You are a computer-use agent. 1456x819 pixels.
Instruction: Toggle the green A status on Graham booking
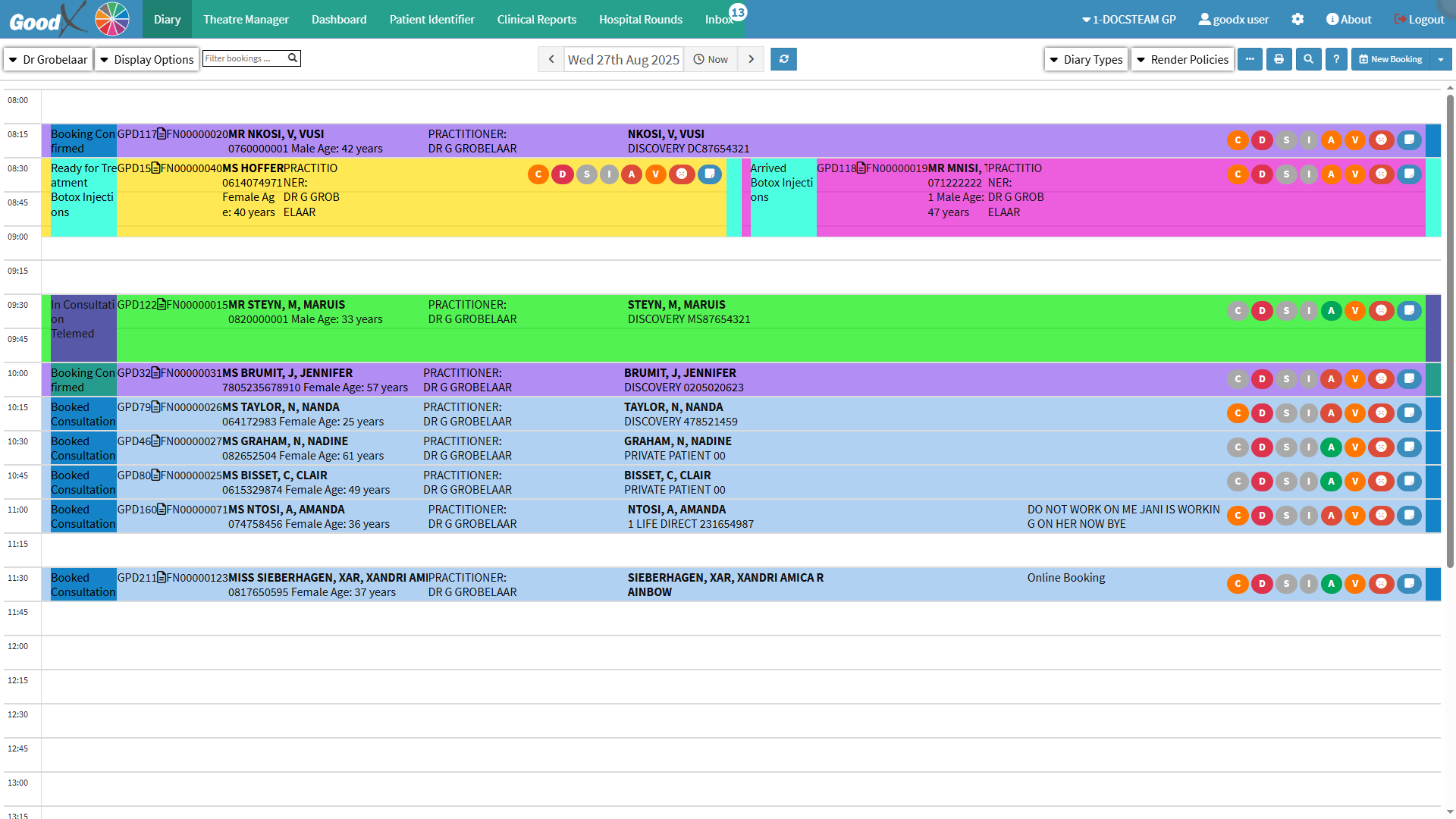point(1331,447)
